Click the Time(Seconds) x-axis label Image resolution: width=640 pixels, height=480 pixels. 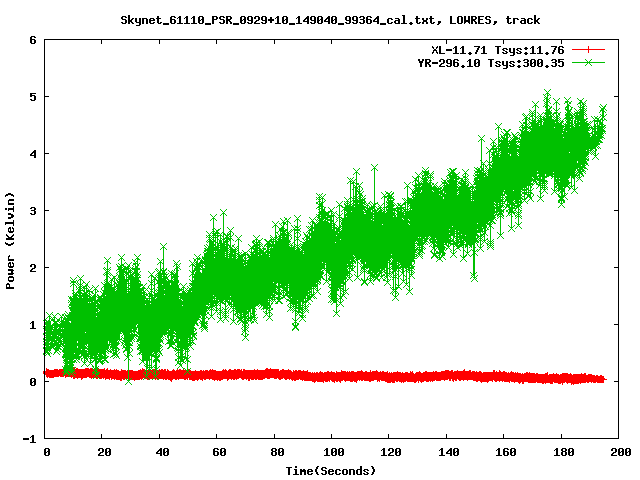click(333, 470)
